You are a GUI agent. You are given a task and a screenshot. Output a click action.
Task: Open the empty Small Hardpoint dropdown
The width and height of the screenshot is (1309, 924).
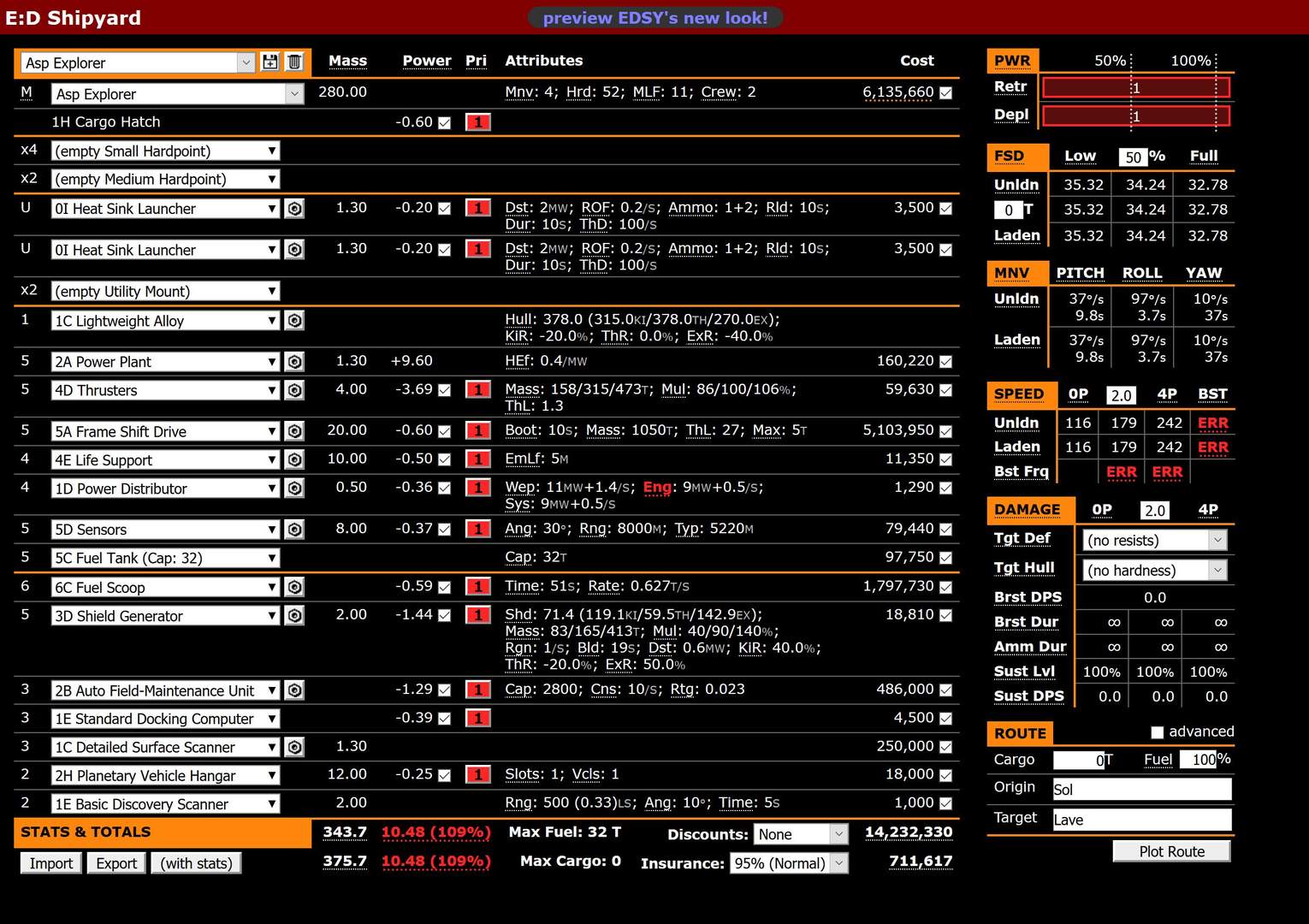pos(166,151)
